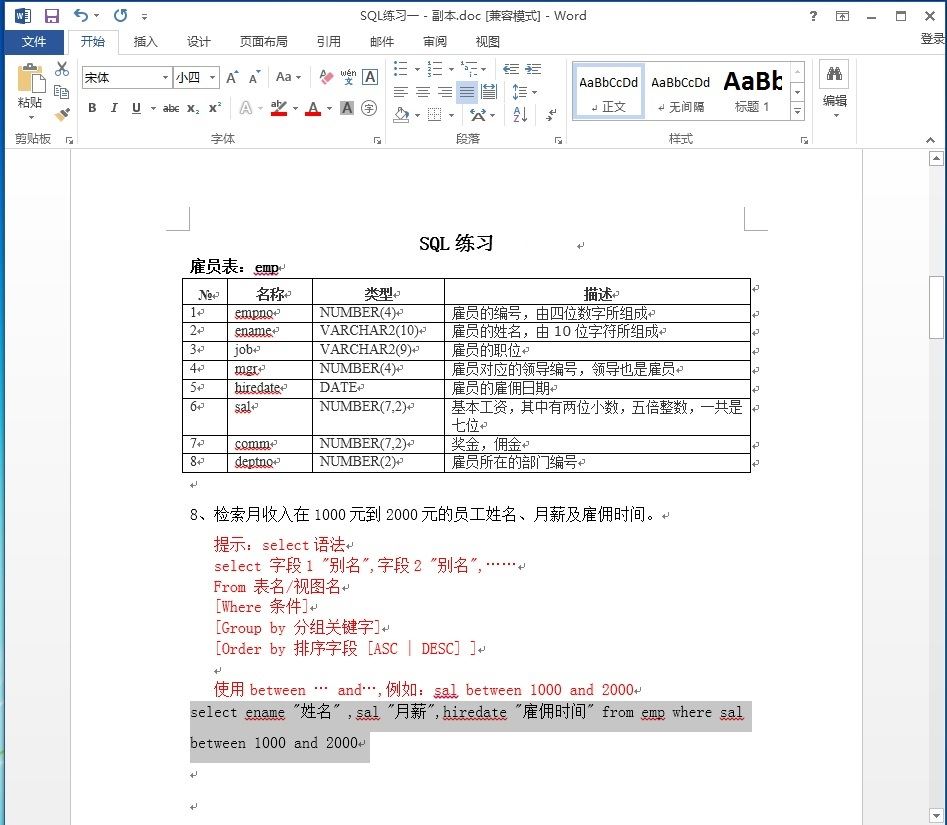This screenshot has height=825, width=947.
Task: Apply a character border with the boxed A icon
Action: coord(370,77)
